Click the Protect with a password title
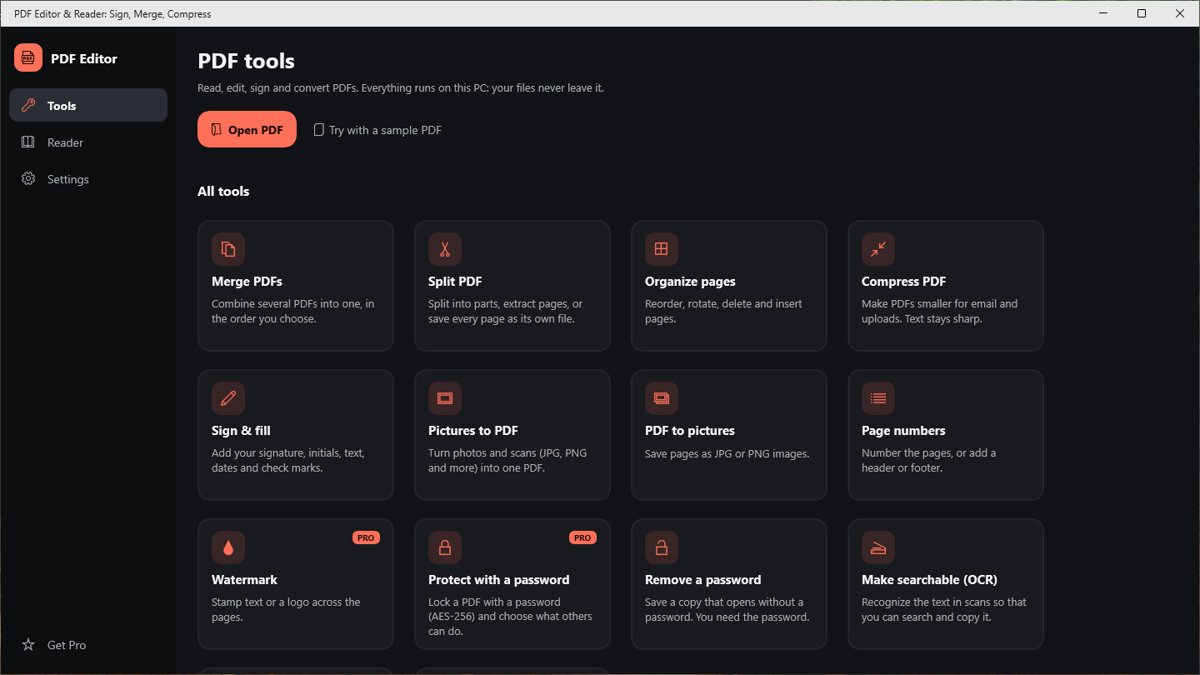Image resolution: width=1200 pixels, height=675 pixels. coord(499,580)
